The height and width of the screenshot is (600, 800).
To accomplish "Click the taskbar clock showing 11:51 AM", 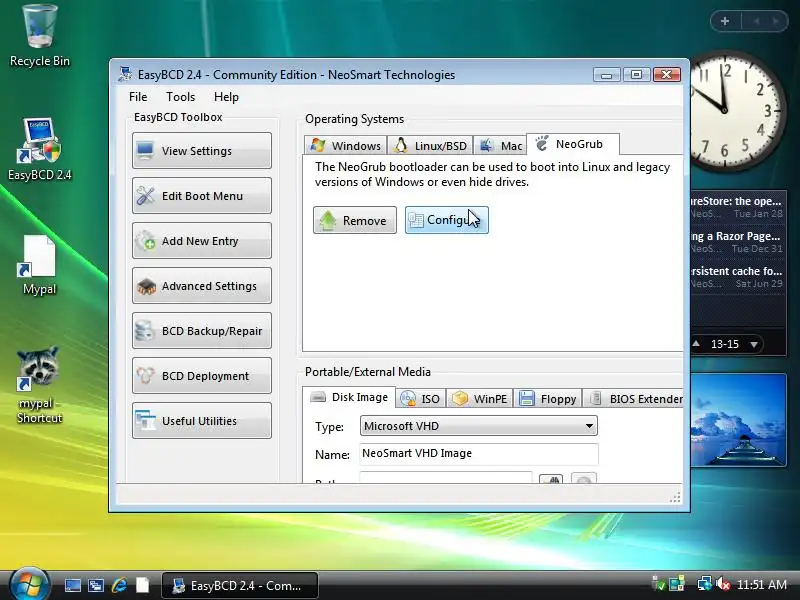I will pyautogui.click(x=762, y=585).
